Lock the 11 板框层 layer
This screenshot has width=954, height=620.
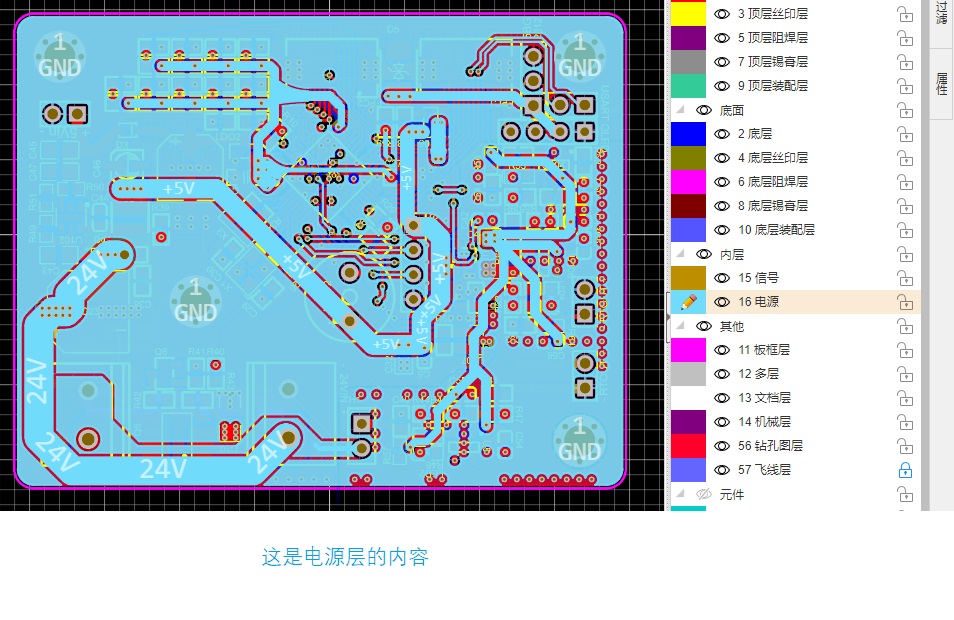pyautogui.click(x=905, y=350)
